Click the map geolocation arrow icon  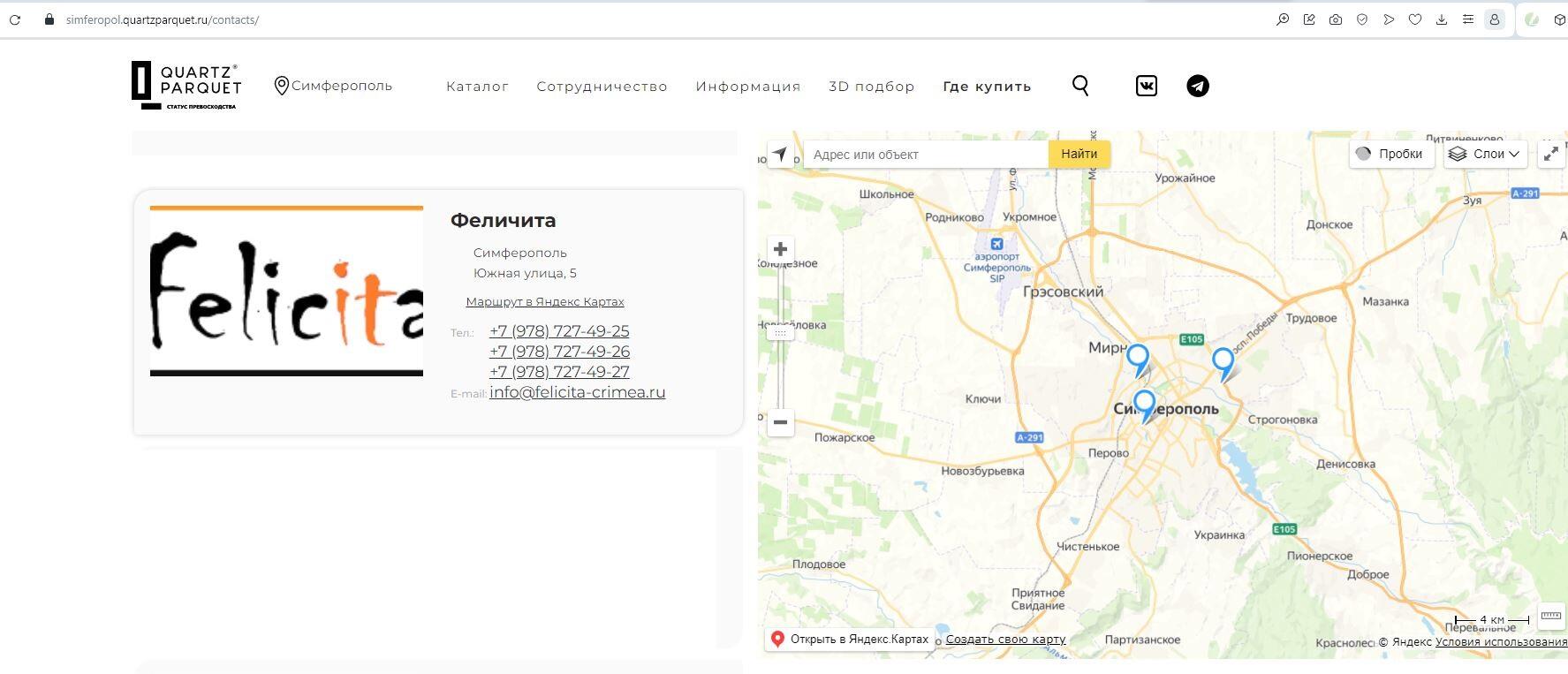pos(780,155)
